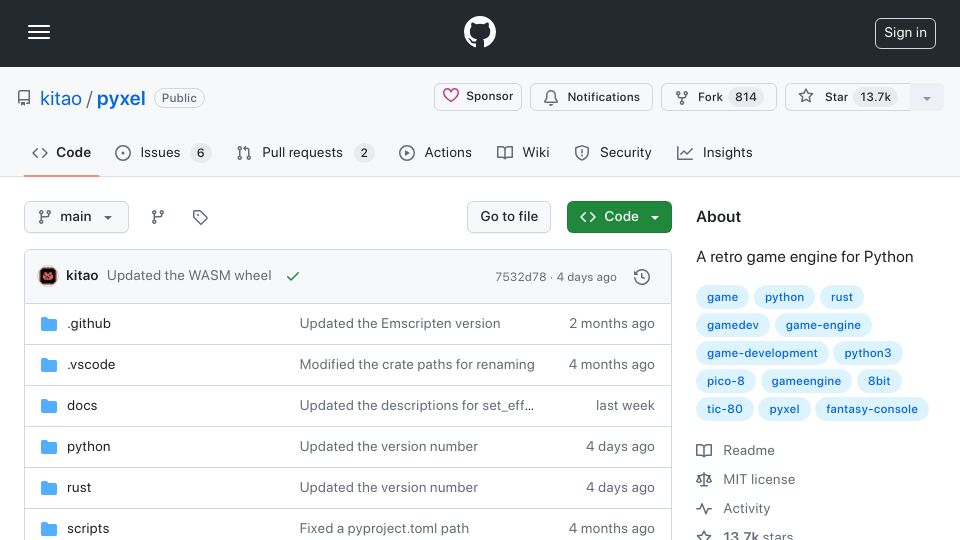Click the Notifications bell button

591,97
